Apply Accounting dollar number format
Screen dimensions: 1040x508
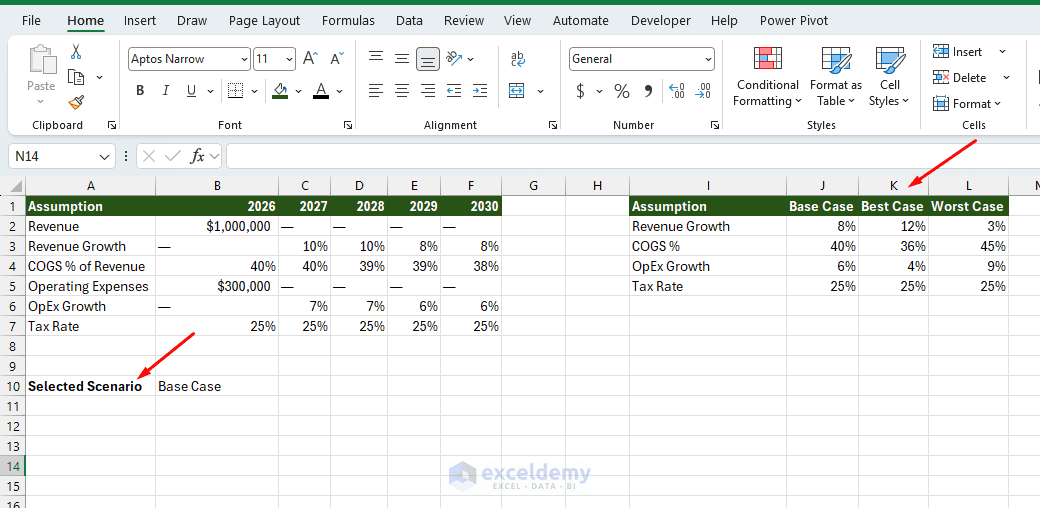tap(580, 91)
